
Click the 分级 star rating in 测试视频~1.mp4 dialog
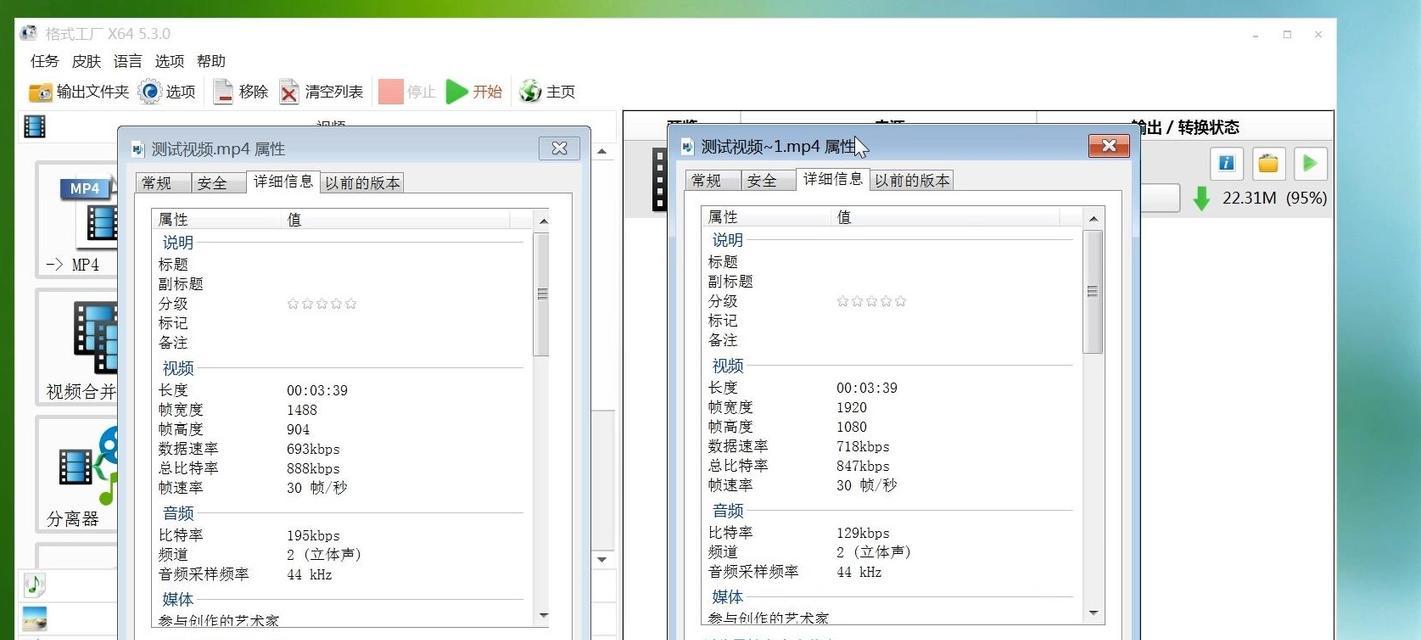coord(872,301)
